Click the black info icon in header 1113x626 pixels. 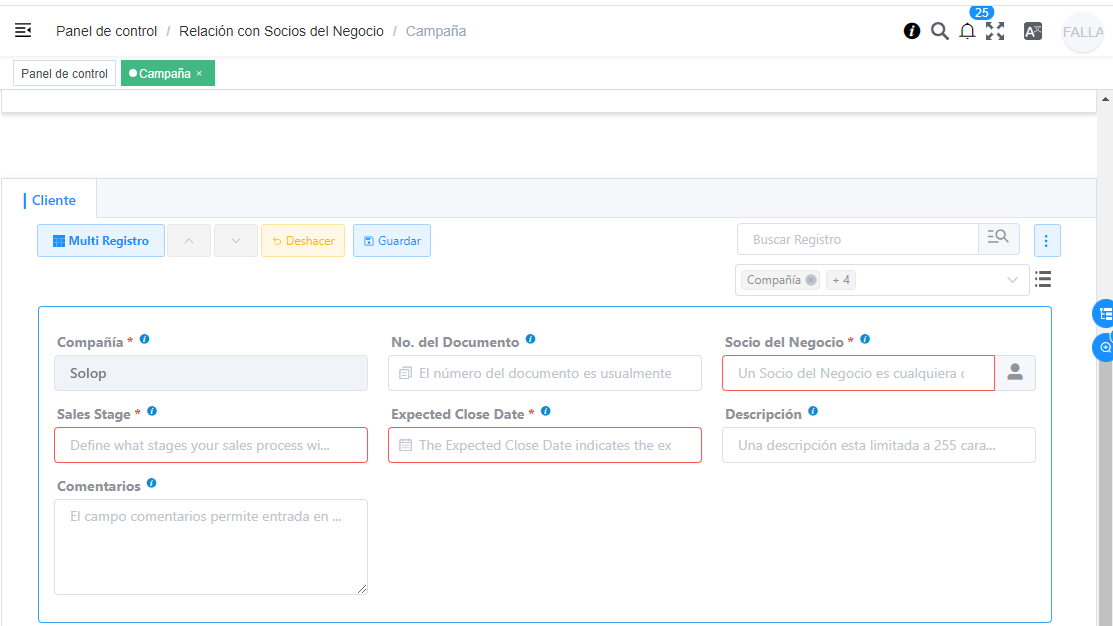(912, 31)
